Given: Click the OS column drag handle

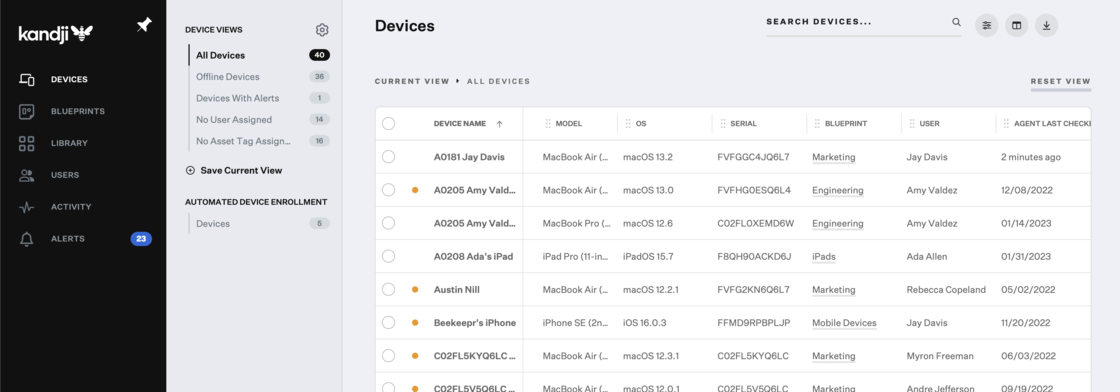Looking at the screenshot, I should 629,124.
